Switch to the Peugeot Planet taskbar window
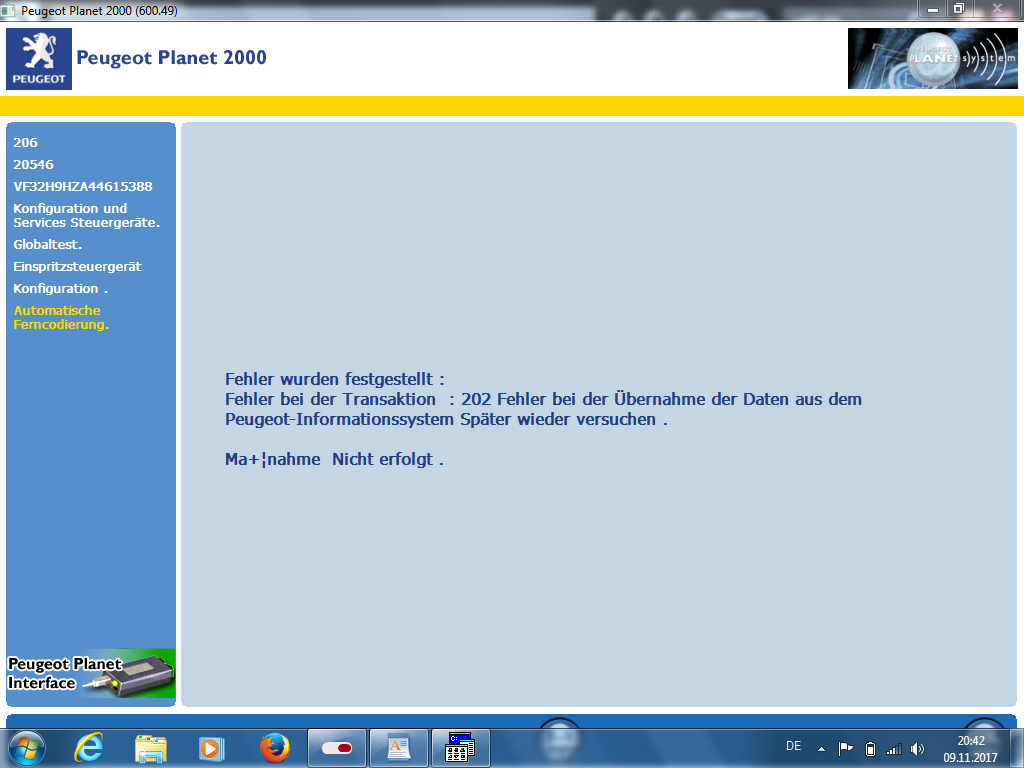Screen dimensions: 1024x768 461,747
